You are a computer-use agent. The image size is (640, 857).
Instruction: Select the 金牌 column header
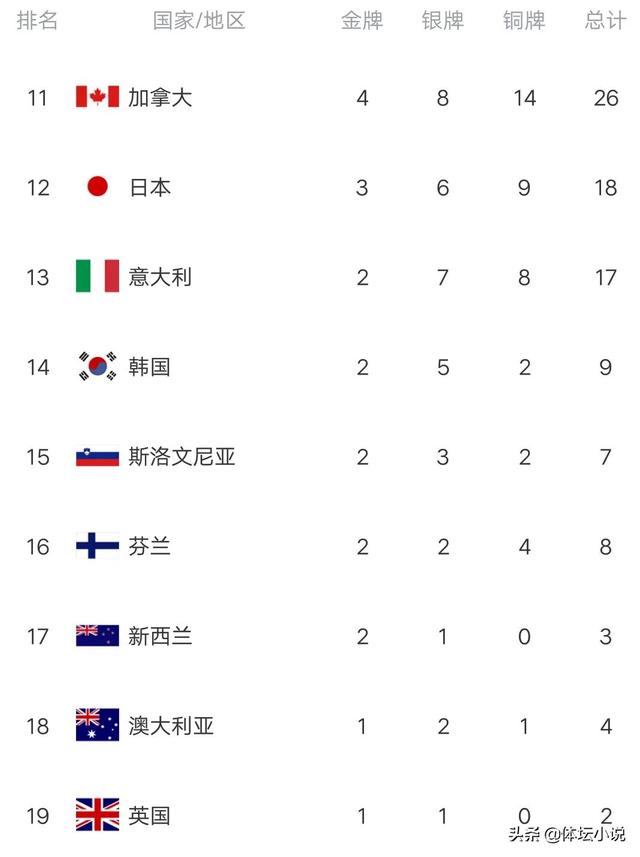[x=362, y=20]
